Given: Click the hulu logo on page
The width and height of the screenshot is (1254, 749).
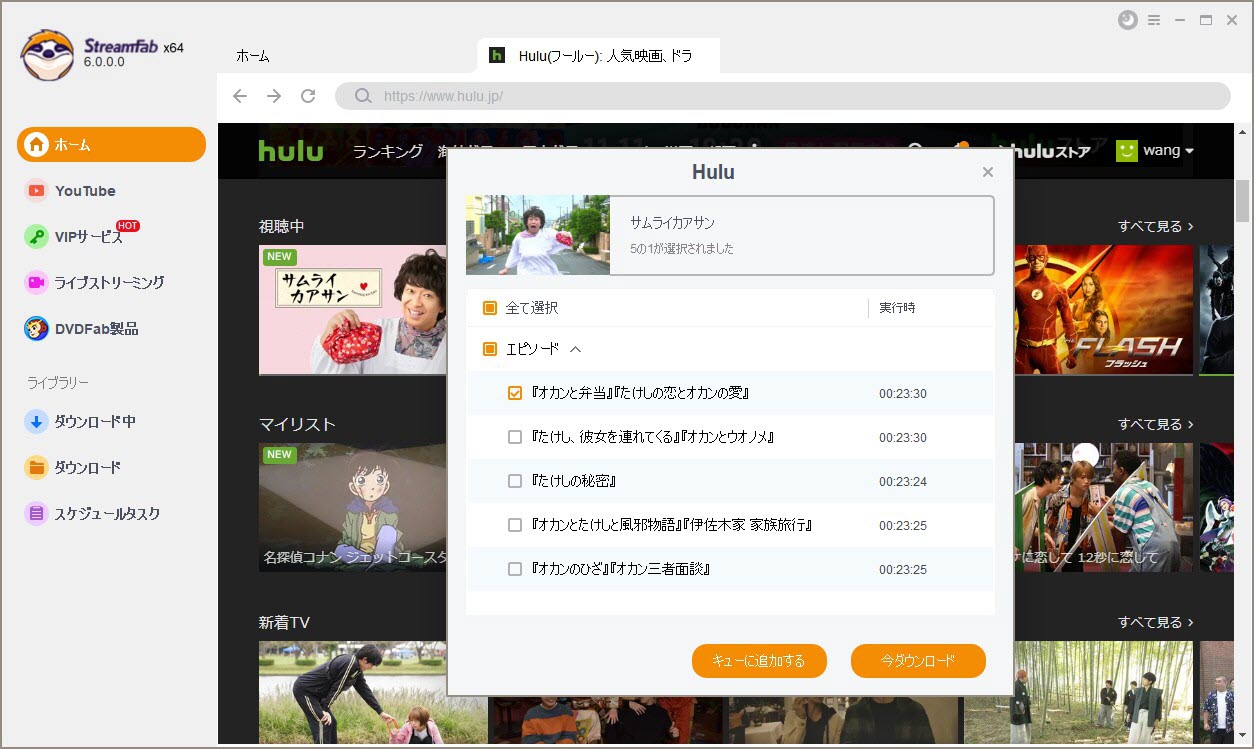Looking at the screenshot, I should coord(291,151).
